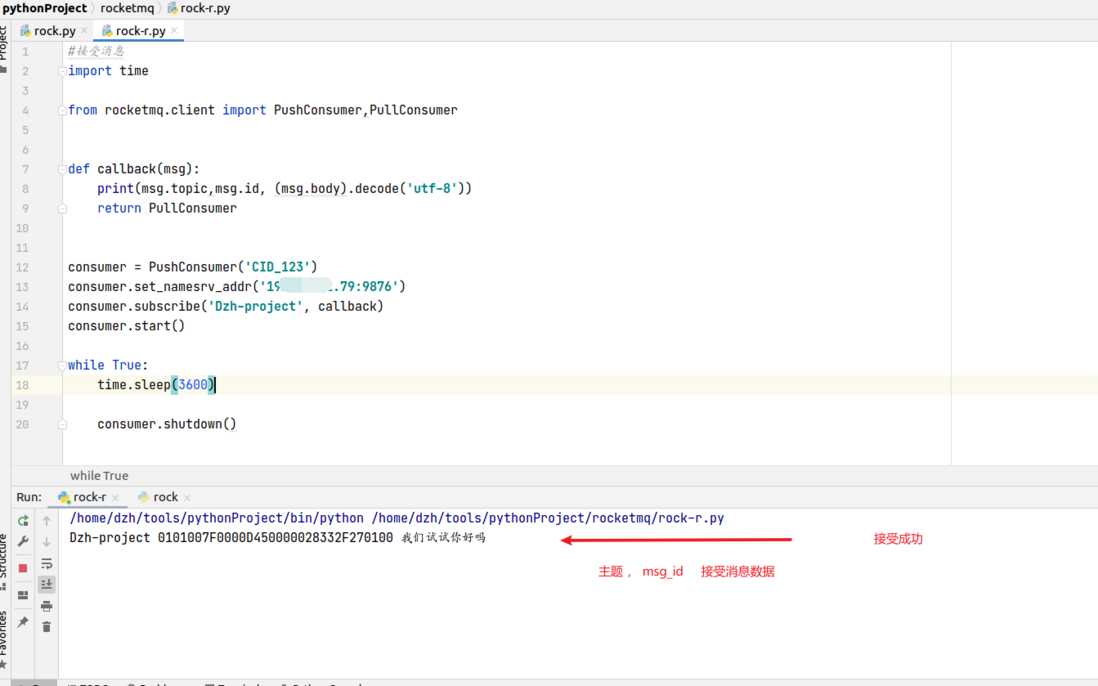Screen dimensions: 1098x686
Task: Pin the current Run tab
Action: (23, 622)
